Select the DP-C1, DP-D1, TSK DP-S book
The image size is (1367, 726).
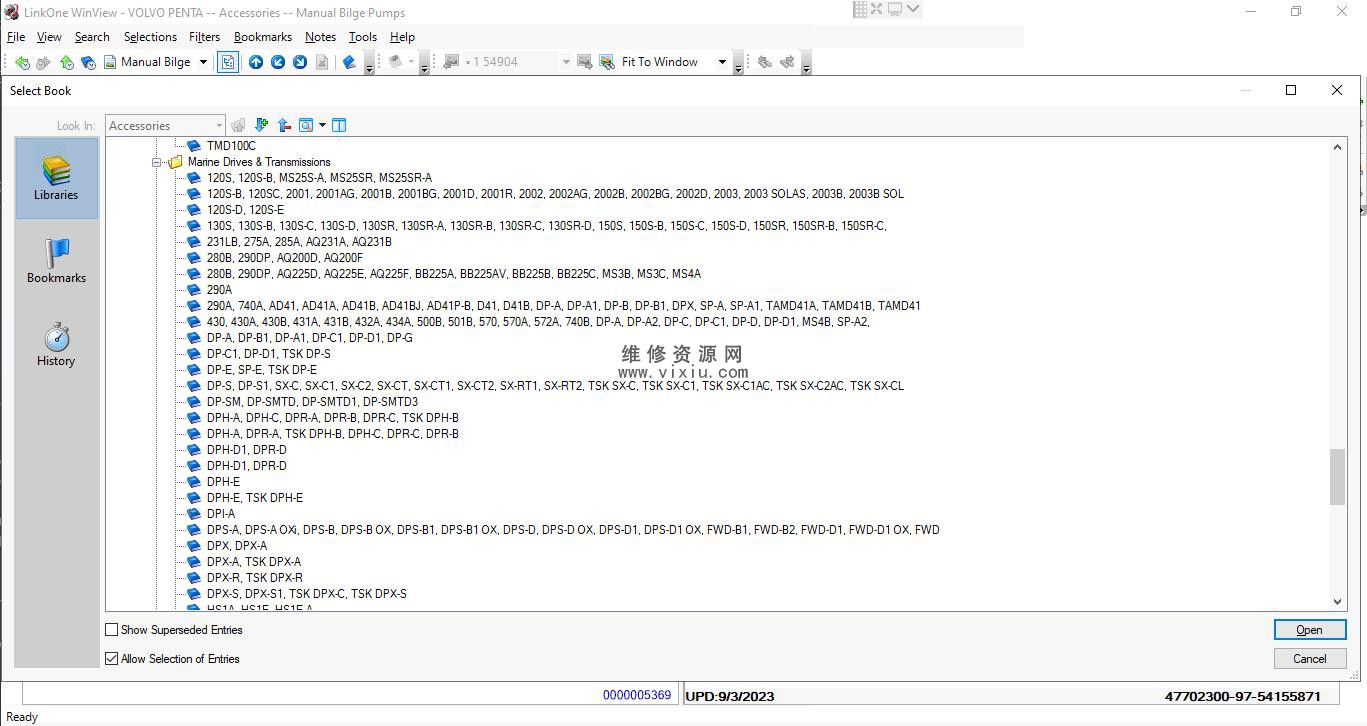coord(269,354)
